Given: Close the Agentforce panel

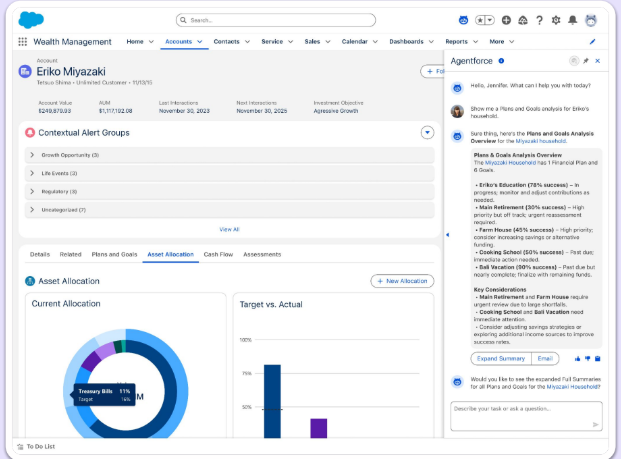Looking at the screenshot, I should pyautogui.click(x=598, y=61).
